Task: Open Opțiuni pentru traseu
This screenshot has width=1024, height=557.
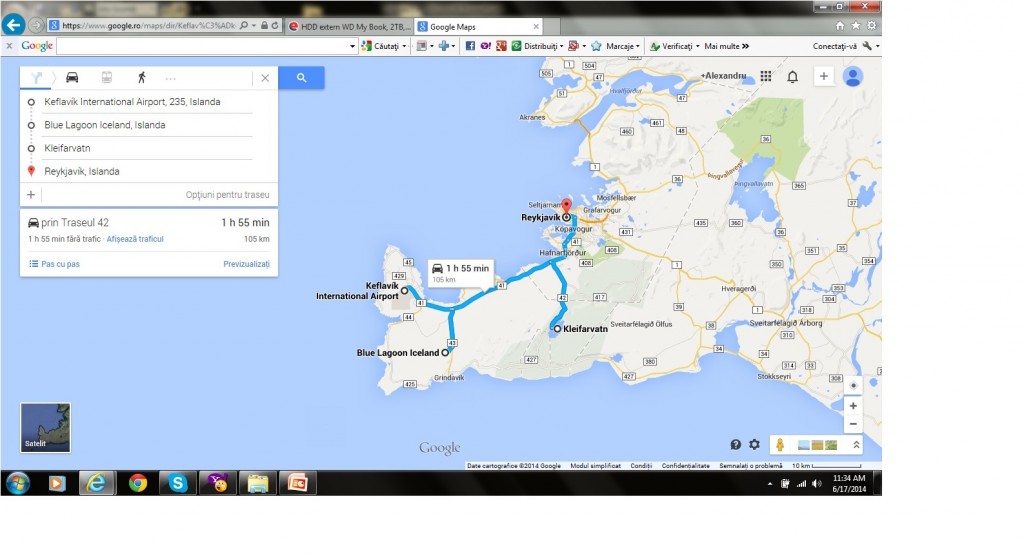Action: [x=227, y=195]
